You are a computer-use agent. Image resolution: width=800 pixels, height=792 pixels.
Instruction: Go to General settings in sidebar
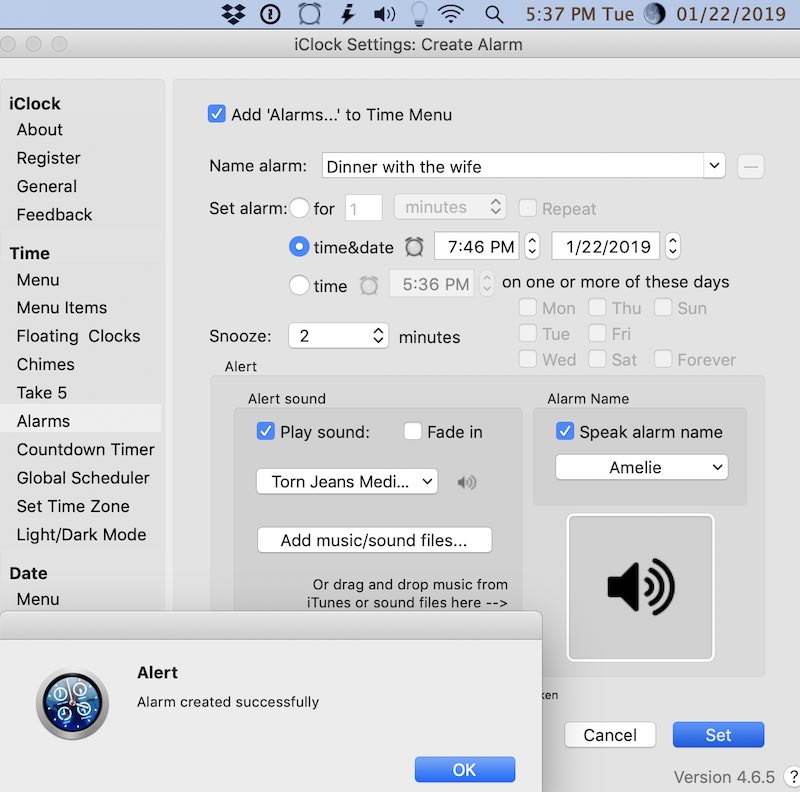pyautogui.click(x=47, y=186)
